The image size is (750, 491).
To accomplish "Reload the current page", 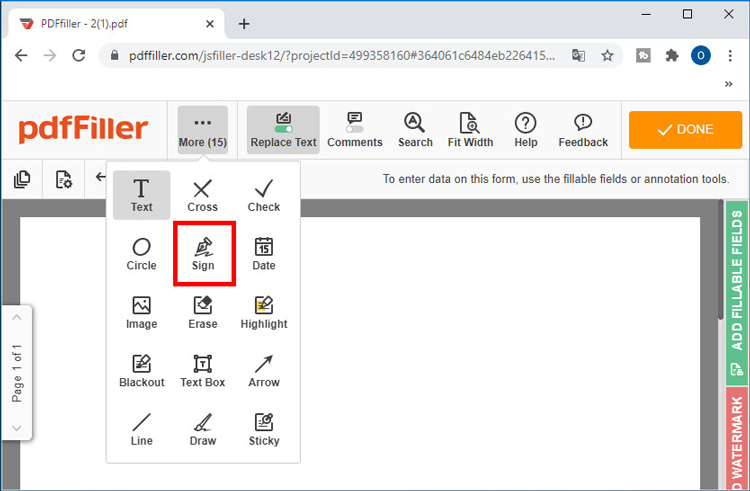I will [78, 56].
